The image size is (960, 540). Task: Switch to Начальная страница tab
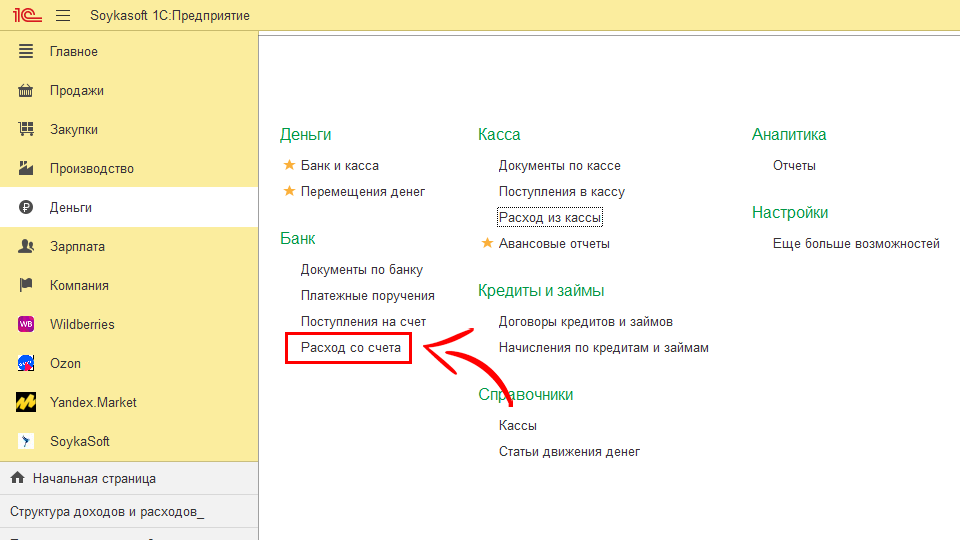pyautogui.click(x=94, y=479)
